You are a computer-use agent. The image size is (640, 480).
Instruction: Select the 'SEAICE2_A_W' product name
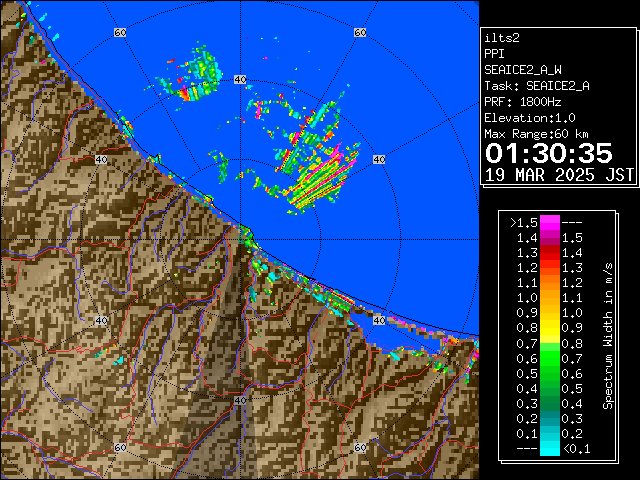point(523,70)
